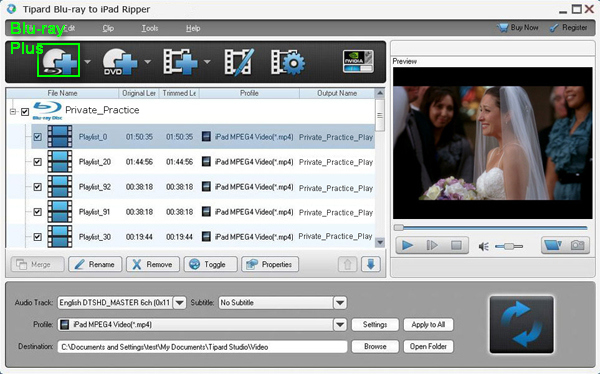Click the video preview image
This screenshot has width=600, height=374.
tap(492, 143)
